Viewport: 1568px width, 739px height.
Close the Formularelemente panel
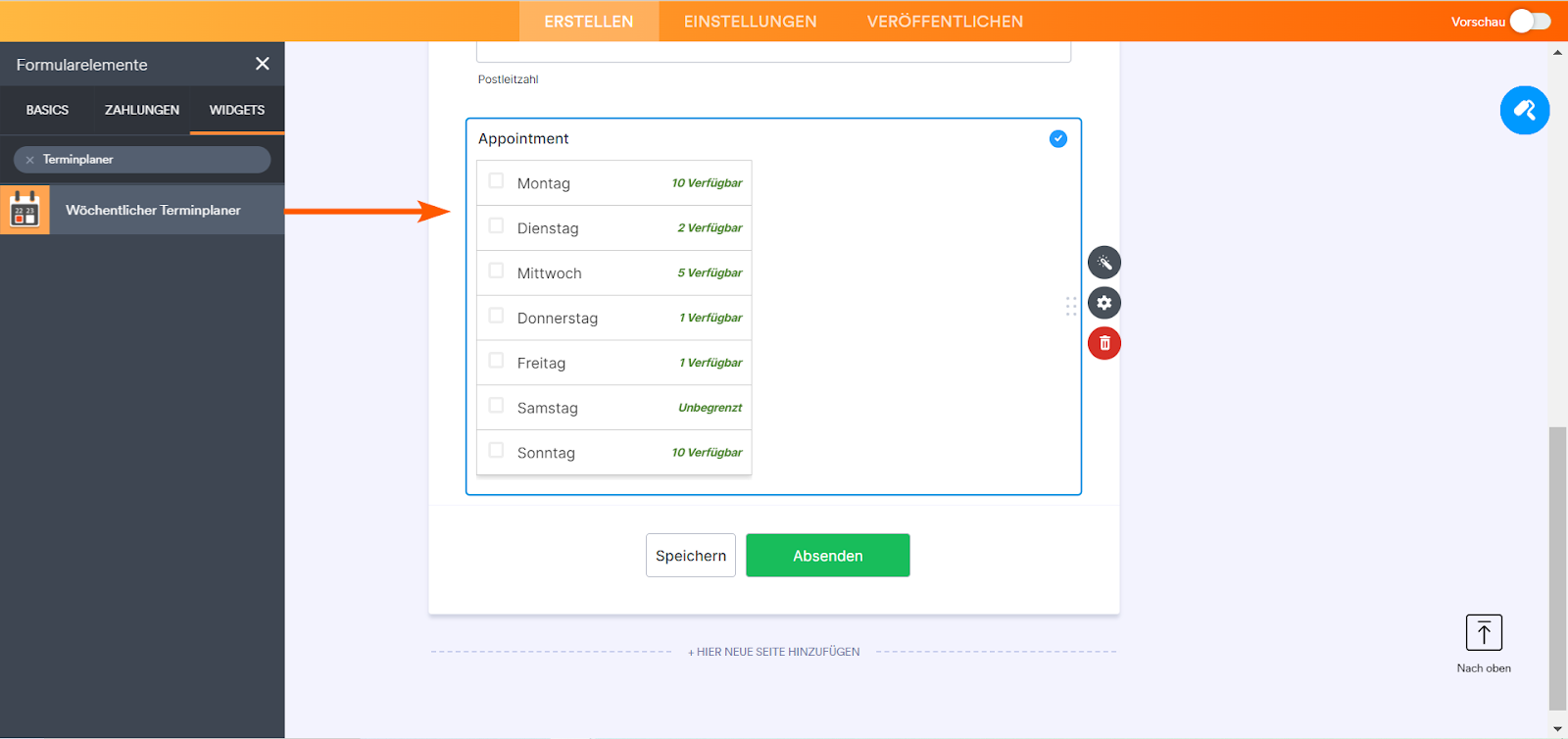[x=263, y=64]
